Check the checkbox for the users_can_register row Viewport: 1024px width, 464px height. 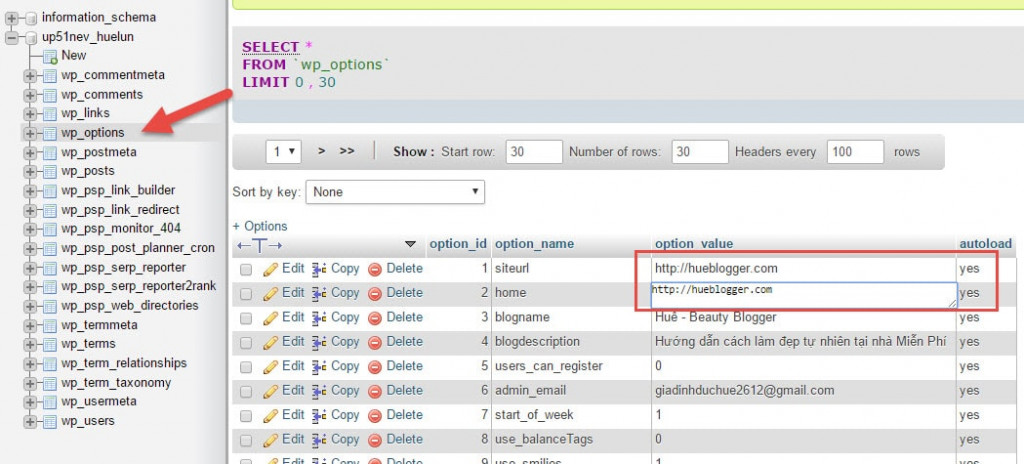(x=246, y=367)
